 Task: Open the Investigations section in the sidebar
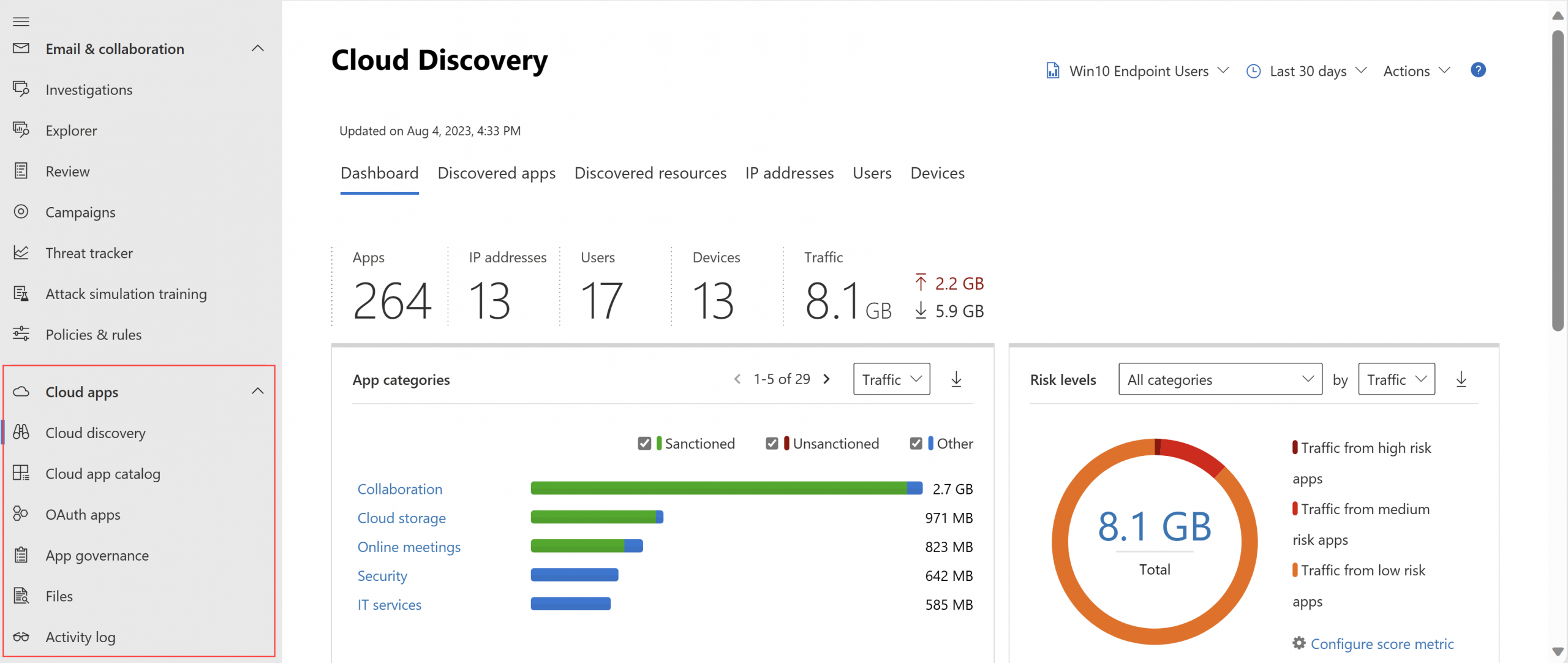(88, 89)
